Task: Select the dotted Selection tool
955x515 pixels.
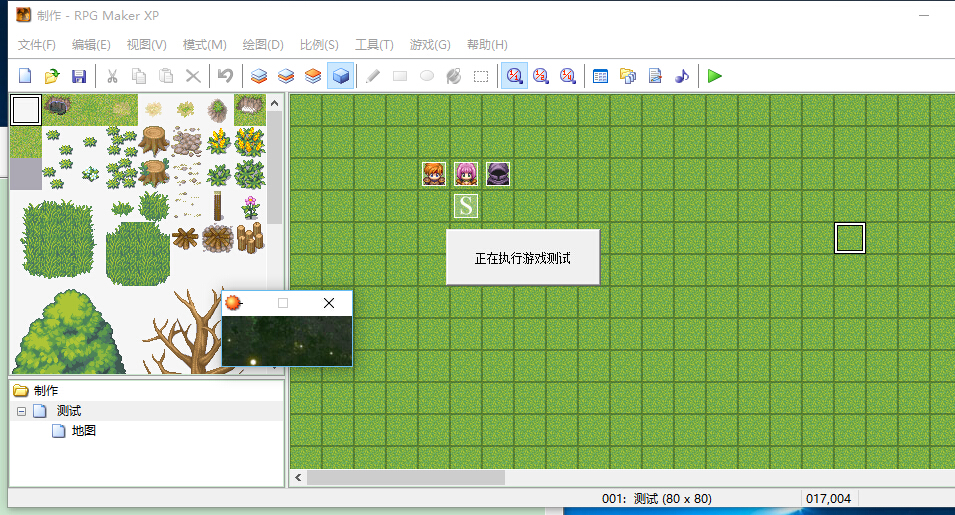Action: click(x=481, y=76)
